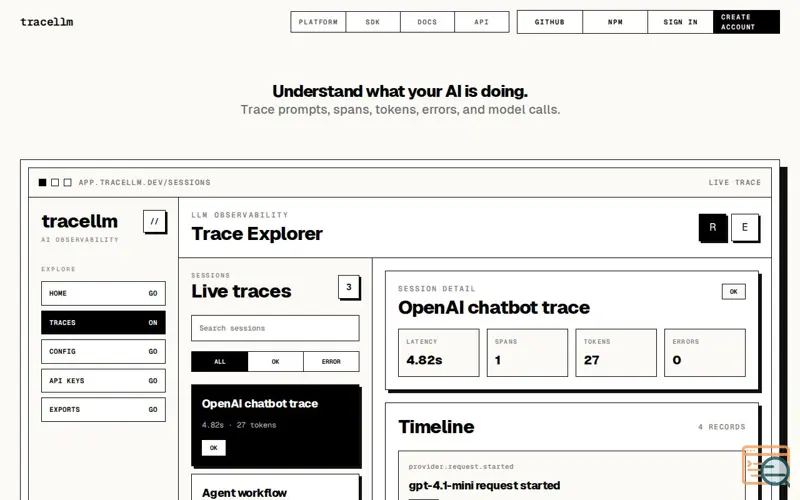The image size is (800, 500).
Task: Click the R button in Trace Explorer header
Action: pos(713,228)
